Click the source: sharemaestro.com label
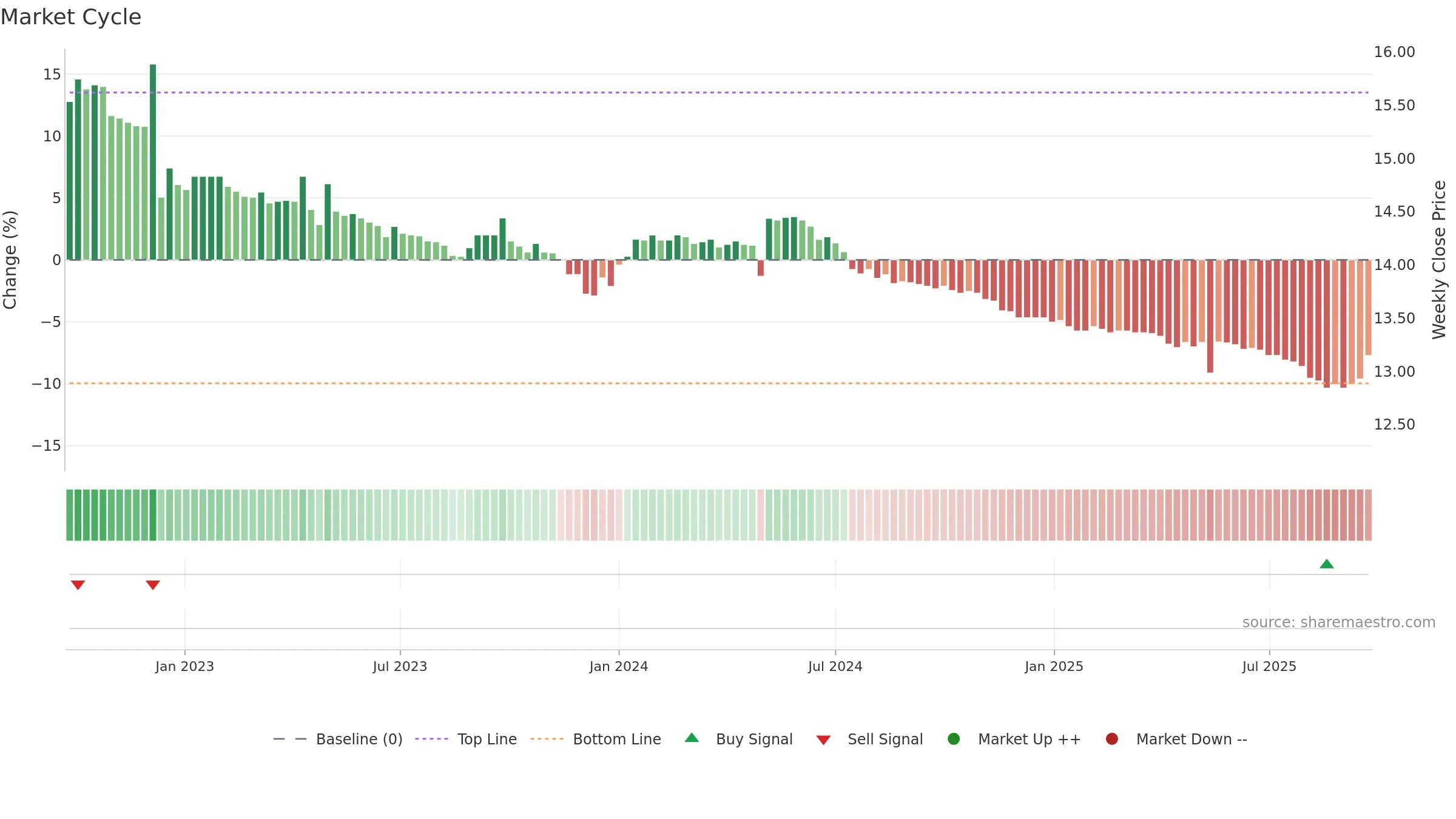Image resolution: width=1456 pixels, height=819 pixels. 1339,622
